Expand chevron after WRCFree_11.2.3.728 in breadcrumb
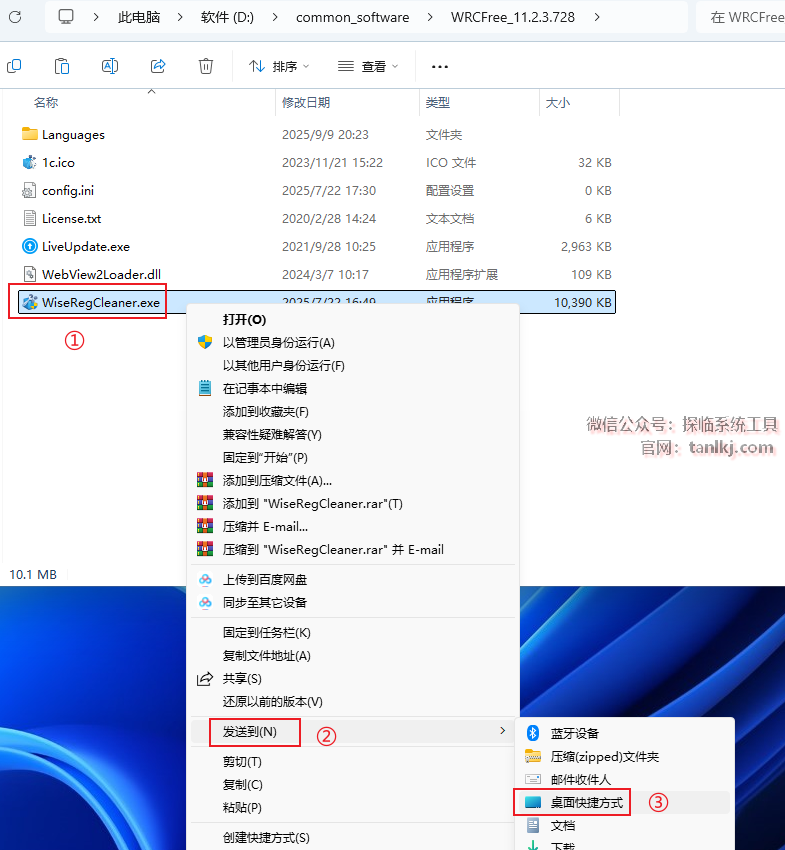This screenshot has width=785, height=850. [597, 17]
